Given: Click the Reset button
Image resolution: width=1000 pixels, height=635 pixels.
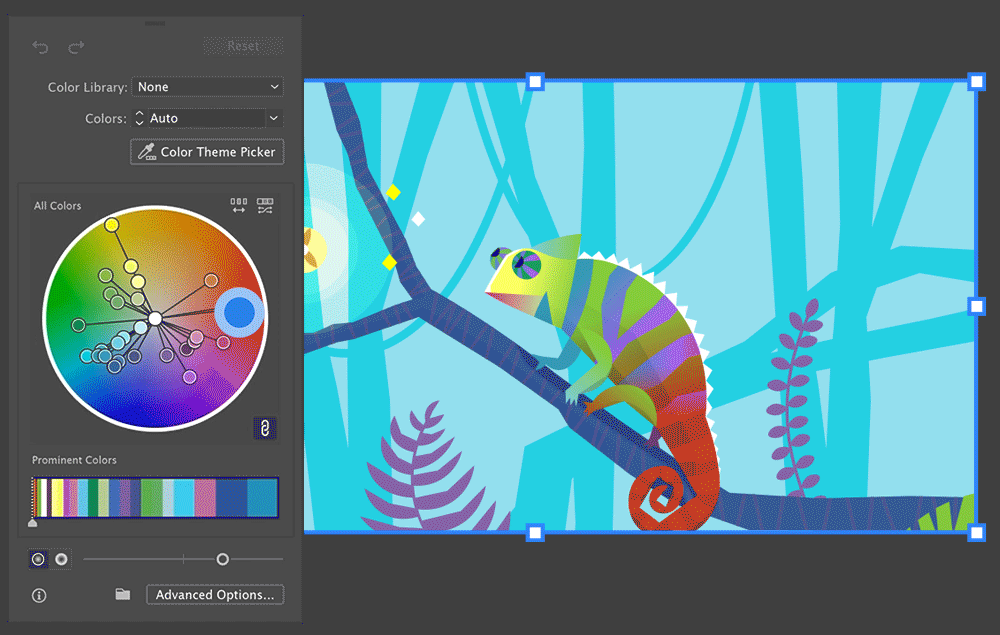Looking at the screenshot, I should pos(243,46).
